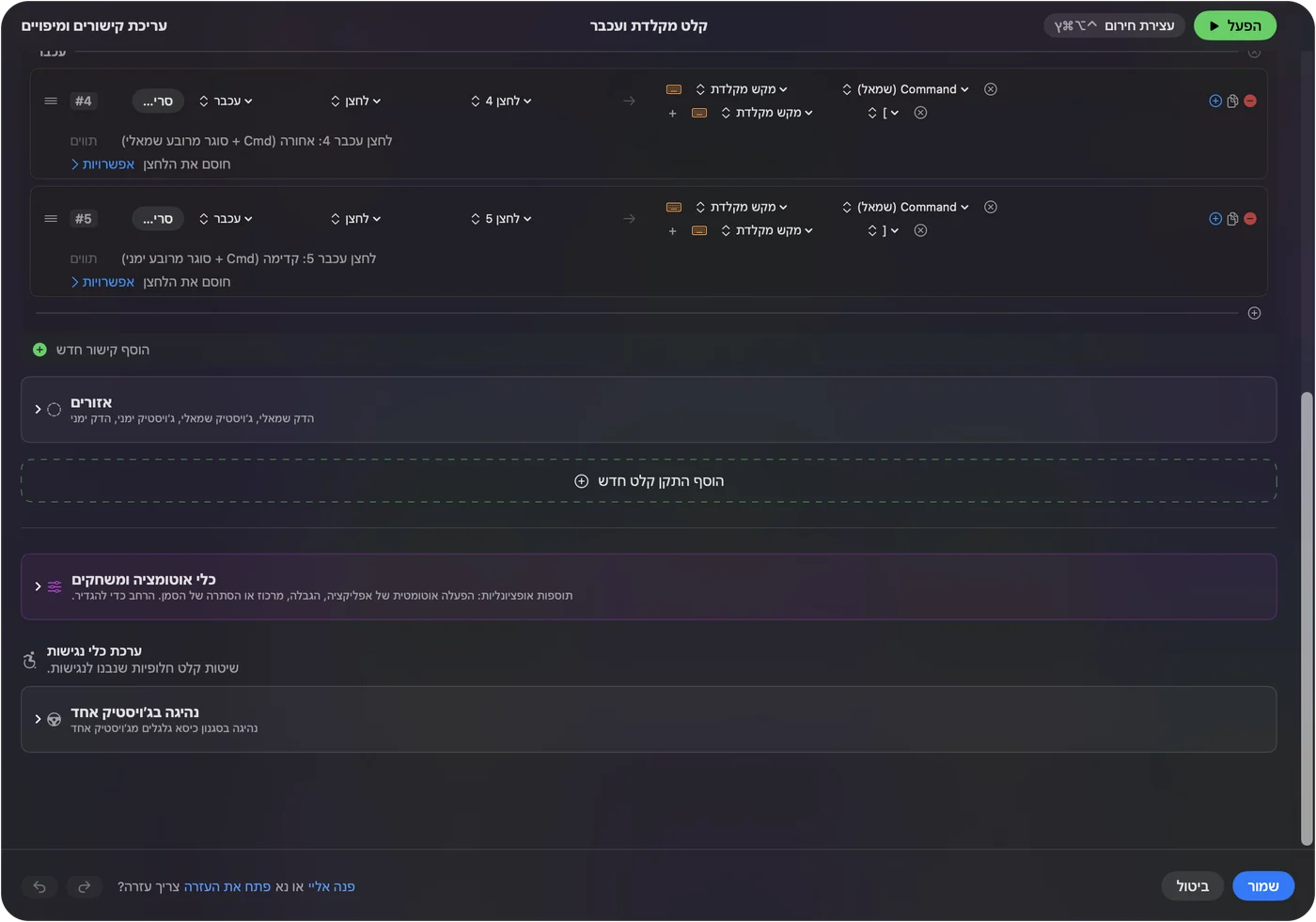The height and width of the screenshot is (922, 1316).
Task: Open the Command (שמאל) dropdown in row #5
Action: click(x=906, y=207)
